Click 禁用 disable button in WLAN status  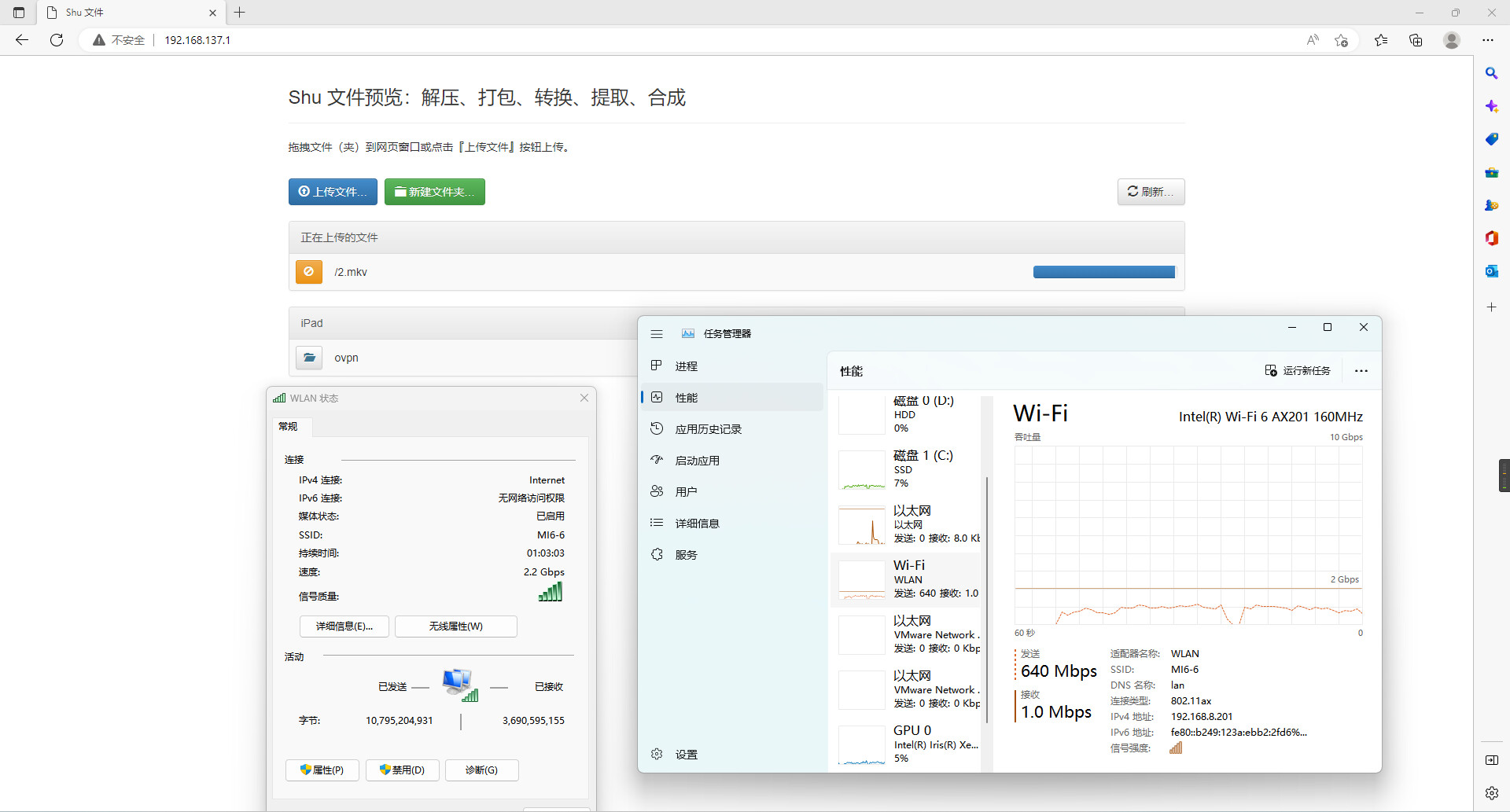[403, 770]
